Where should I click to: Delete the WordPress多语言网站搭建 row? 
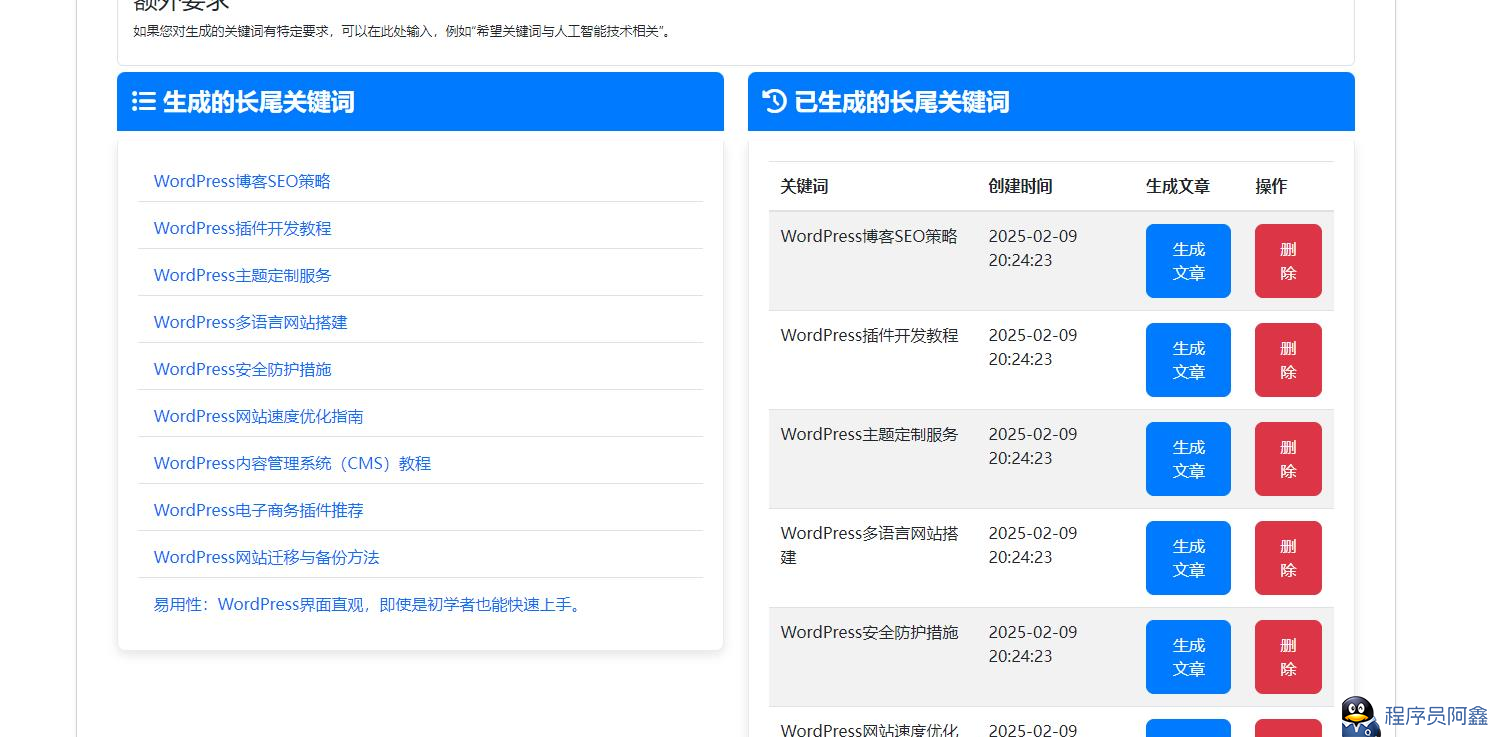click(1288, 558)
